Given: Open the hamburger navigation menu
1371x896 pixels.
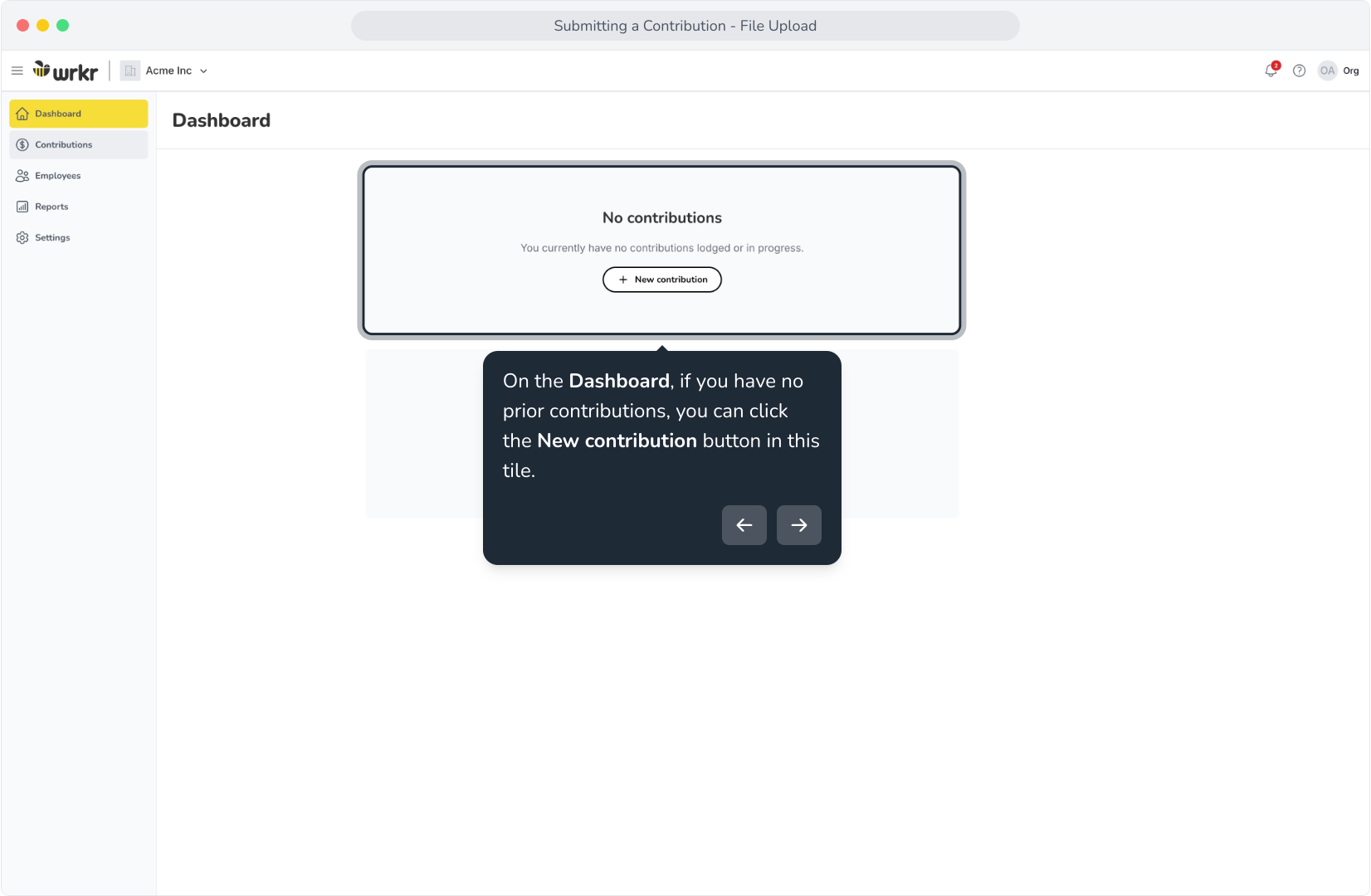Looking at the screenshot, I should coord(17,71).
